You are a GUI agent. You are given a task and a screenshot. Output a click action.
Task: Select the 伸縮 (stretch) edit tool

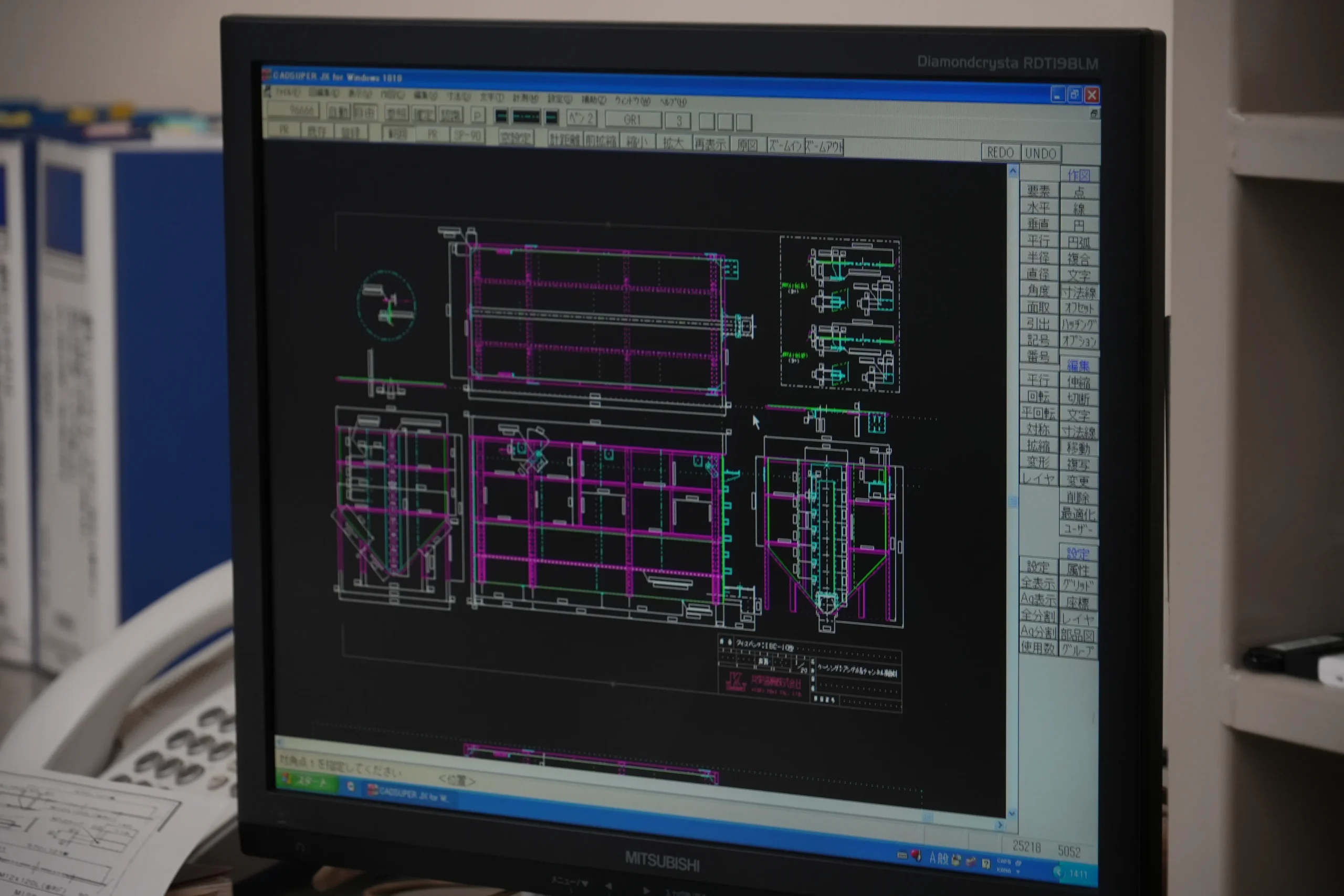1079,382
